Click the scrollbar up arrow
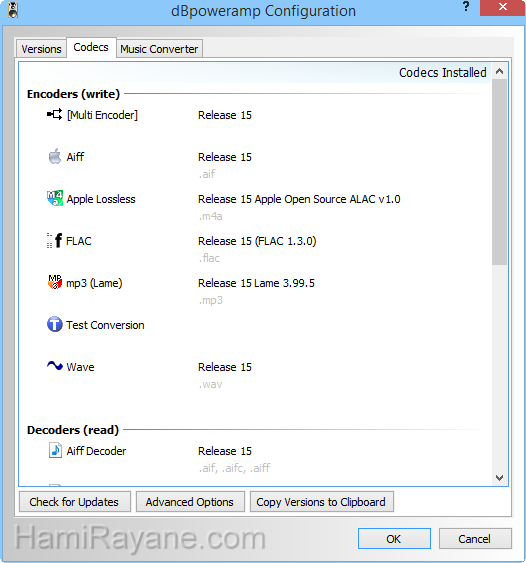Image resolution: width=526 pixels, height=563 pixels. tap(499, 71)
